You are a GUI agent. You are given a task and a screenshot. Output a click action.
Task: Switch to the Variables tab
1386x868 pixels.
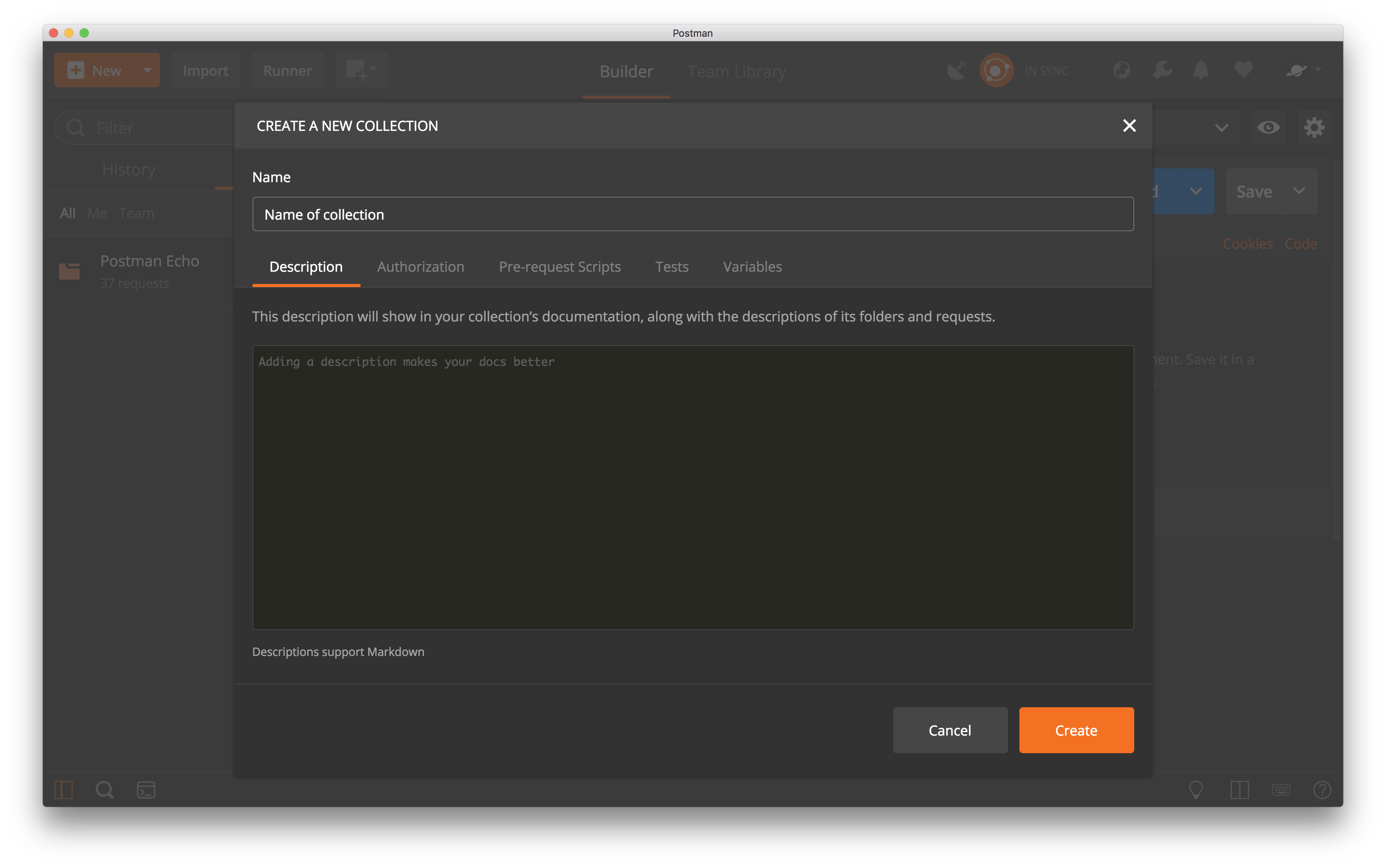[752, 267]
